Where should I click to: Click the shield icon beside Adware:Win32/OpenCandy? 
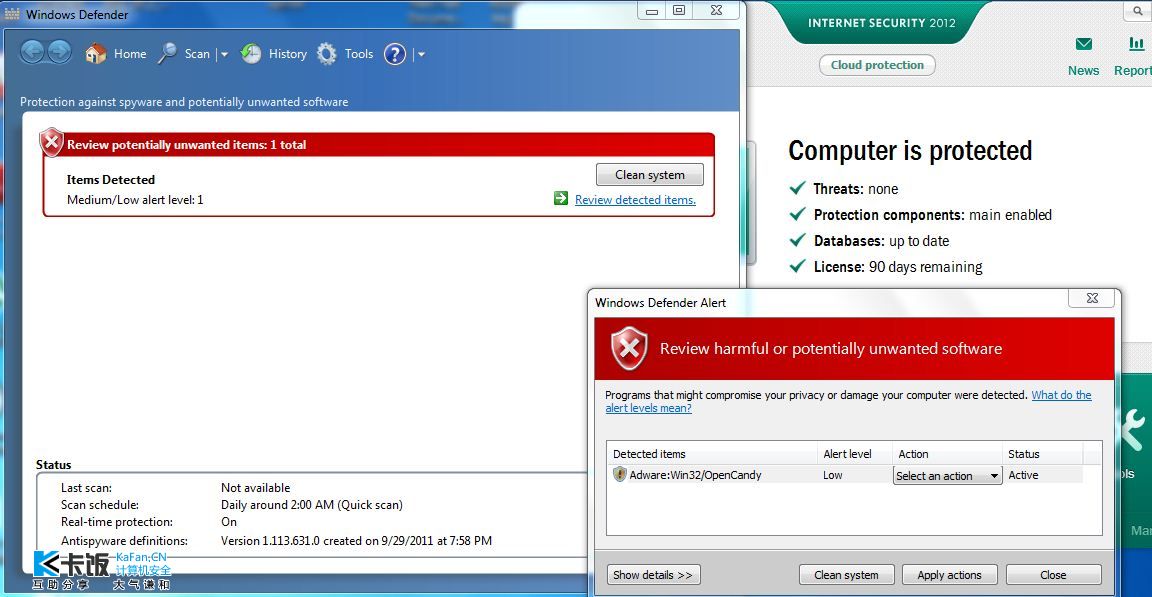pyautogui.click(x=619, y=474)
